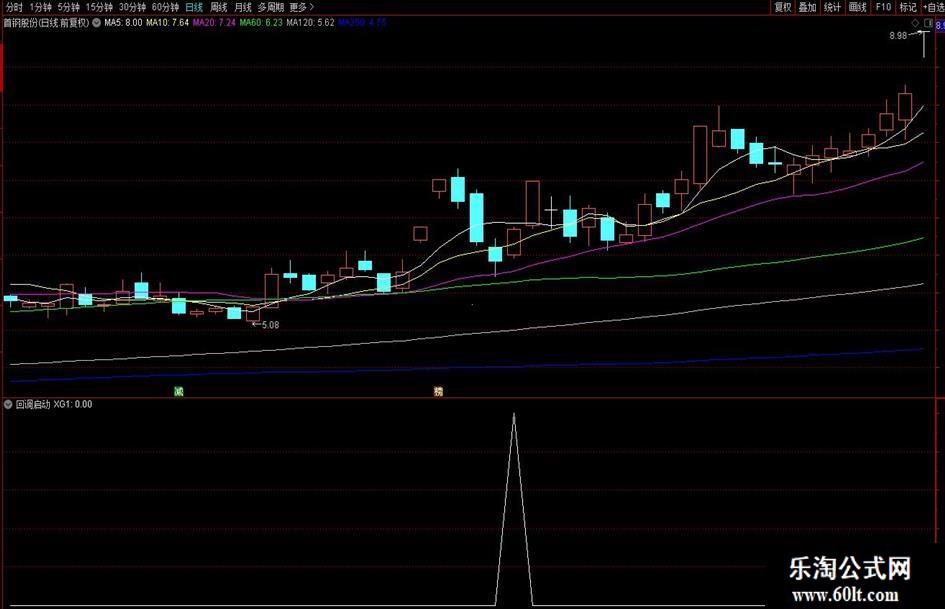Select the 30分钟 period tab

pos(132,7)
